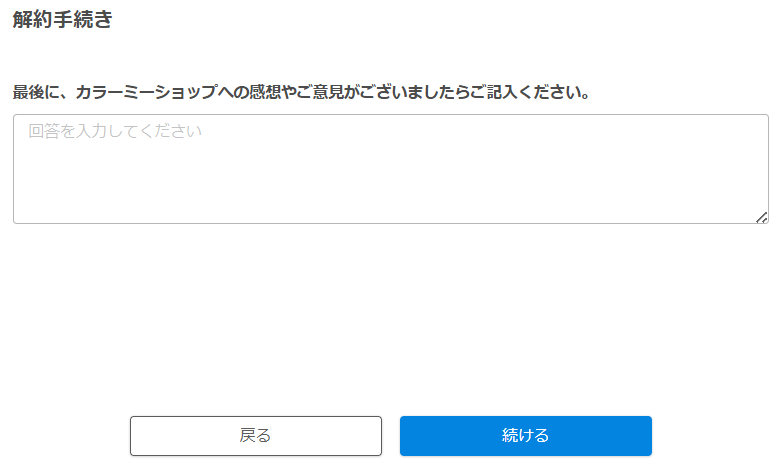Click the resize grip in textarea corner
This screenshot has width=781, height=469.
click(x=762, y=217)
